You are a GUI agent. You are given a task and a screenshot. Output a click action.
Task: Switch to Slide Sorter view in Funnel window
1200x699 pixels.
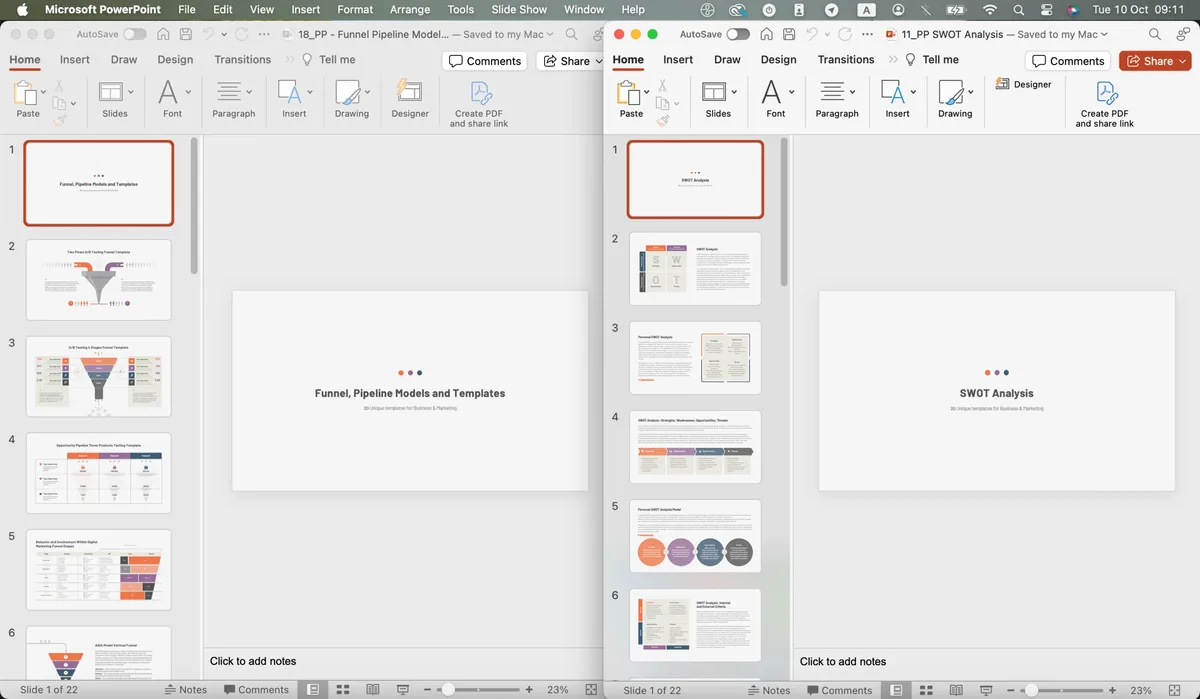click(x=343, y=690)
